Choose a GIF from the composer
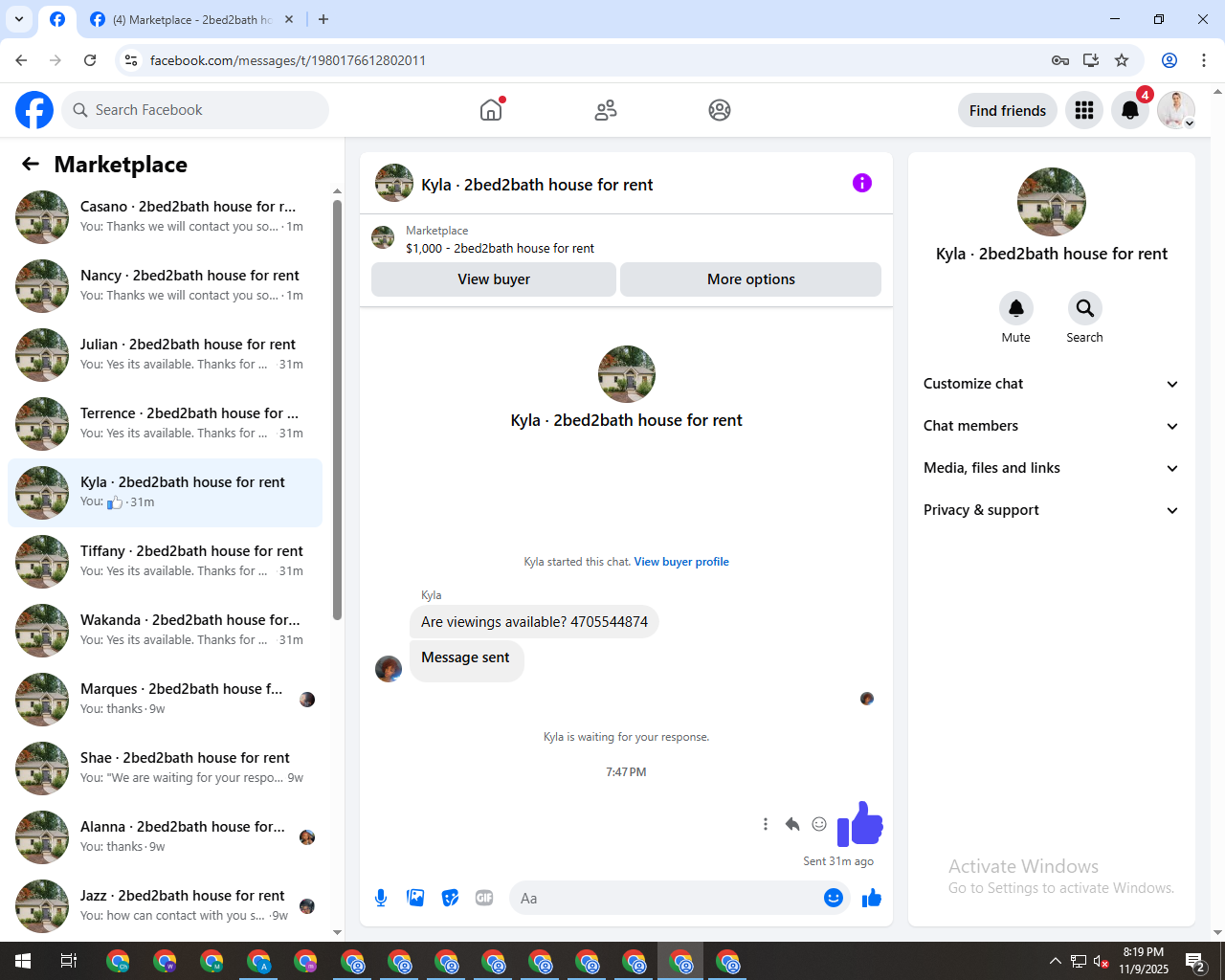Viewport: 1225px width, 980px height. pos(484,898)
